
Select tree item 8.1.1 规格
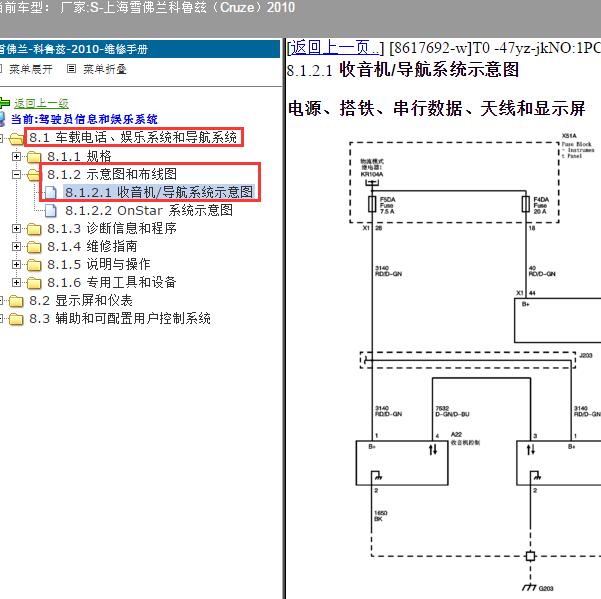[x=79, y=156]
